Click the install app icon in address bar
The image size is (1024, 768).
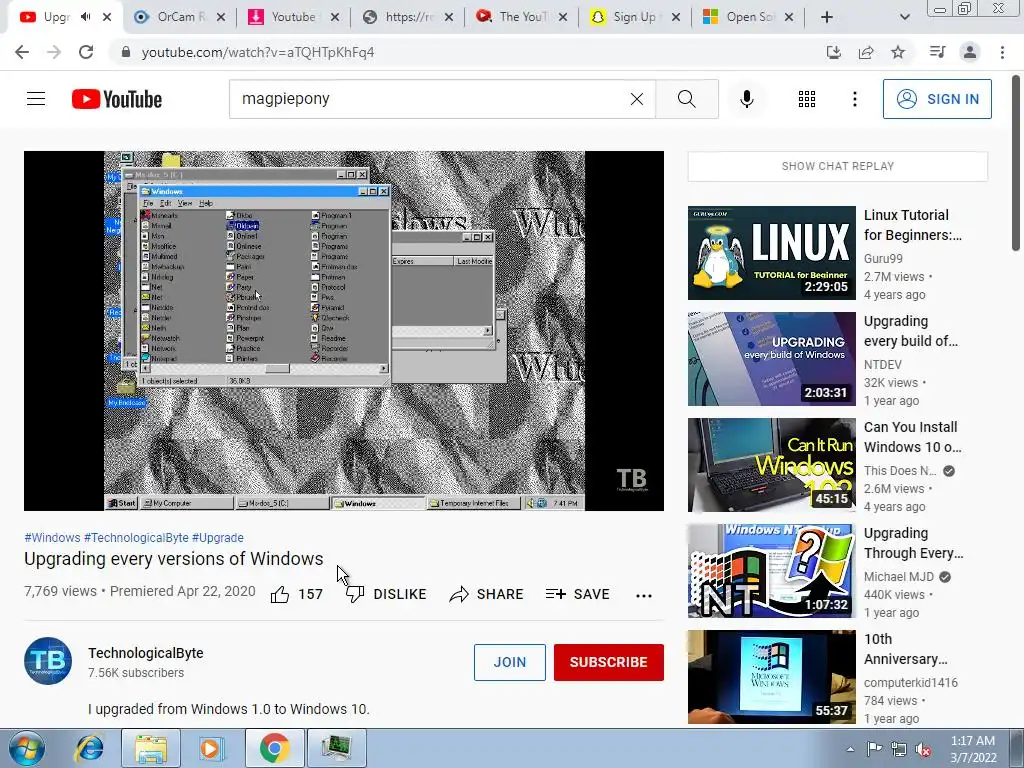point(834,52)
